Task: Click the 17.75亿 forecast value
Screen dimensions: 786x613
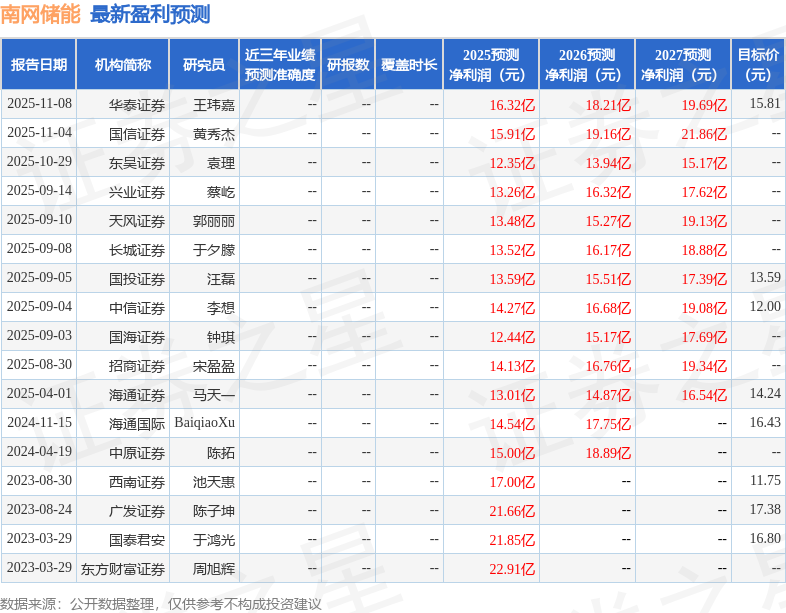Action: [608, 425]
